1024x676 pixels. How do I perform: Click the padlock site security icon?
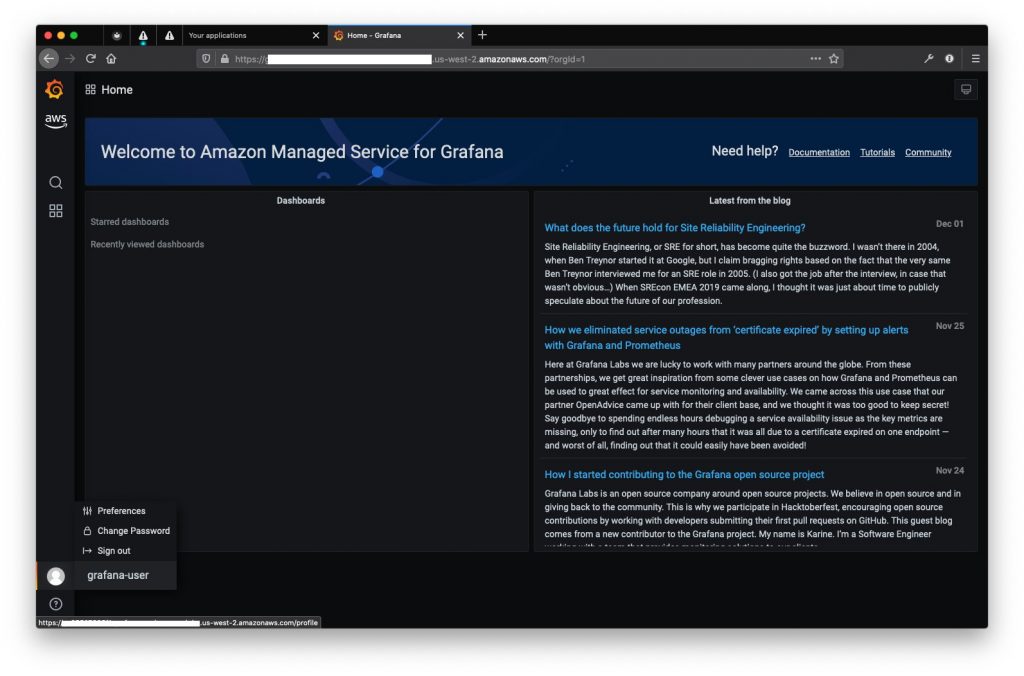pos(225,59)
